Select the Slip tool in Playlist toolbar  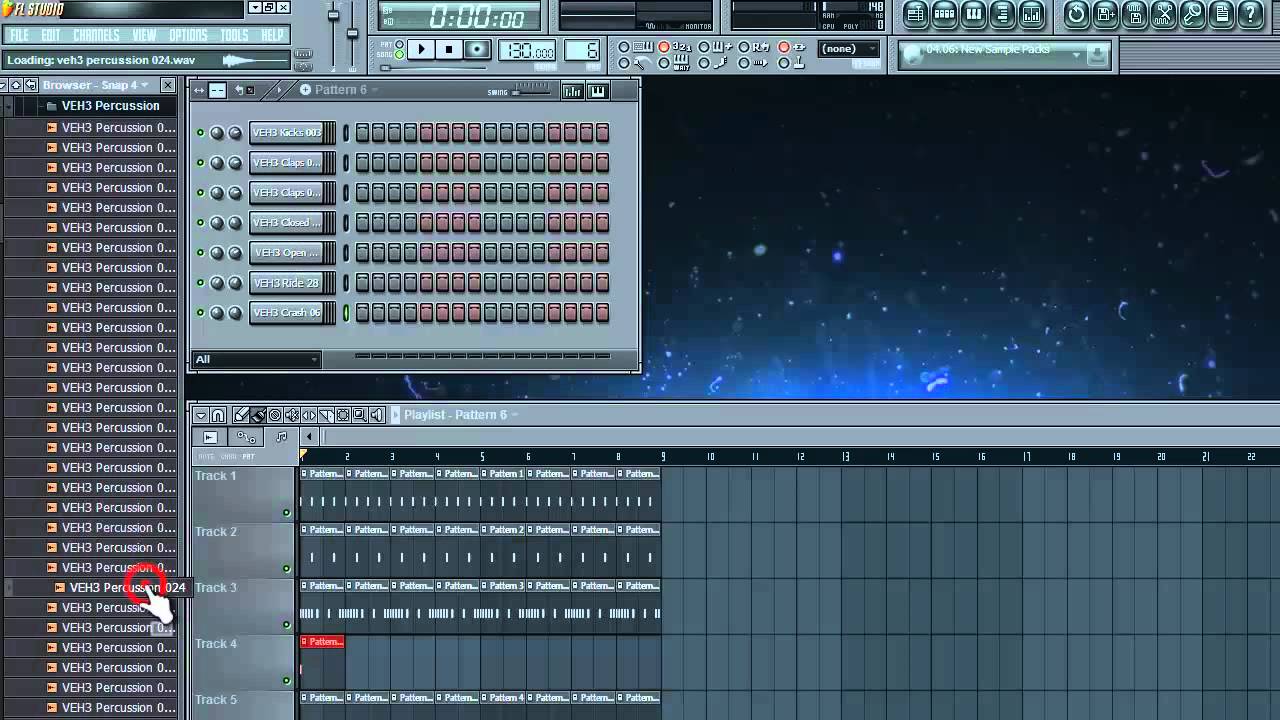(x=309, y=415)
